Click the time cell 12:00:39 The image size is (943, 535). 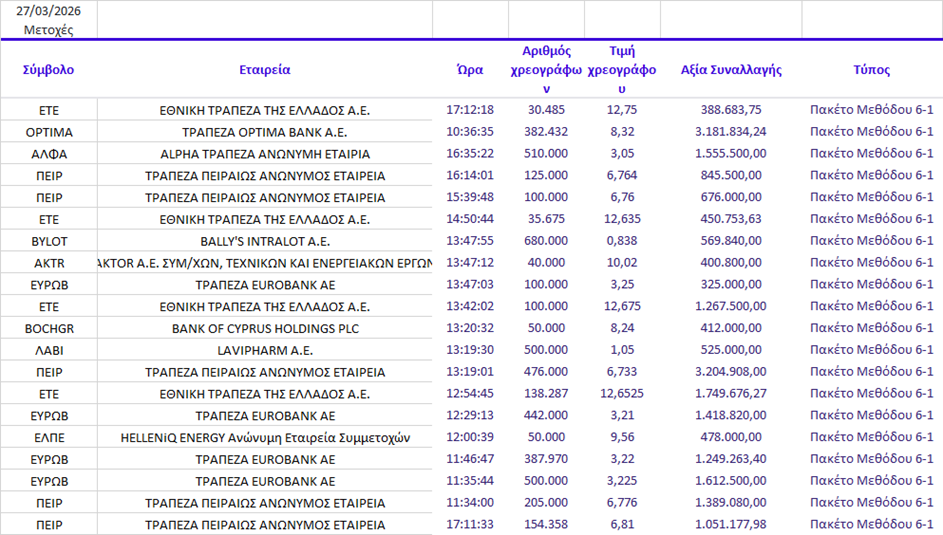(x=470, y=437)
